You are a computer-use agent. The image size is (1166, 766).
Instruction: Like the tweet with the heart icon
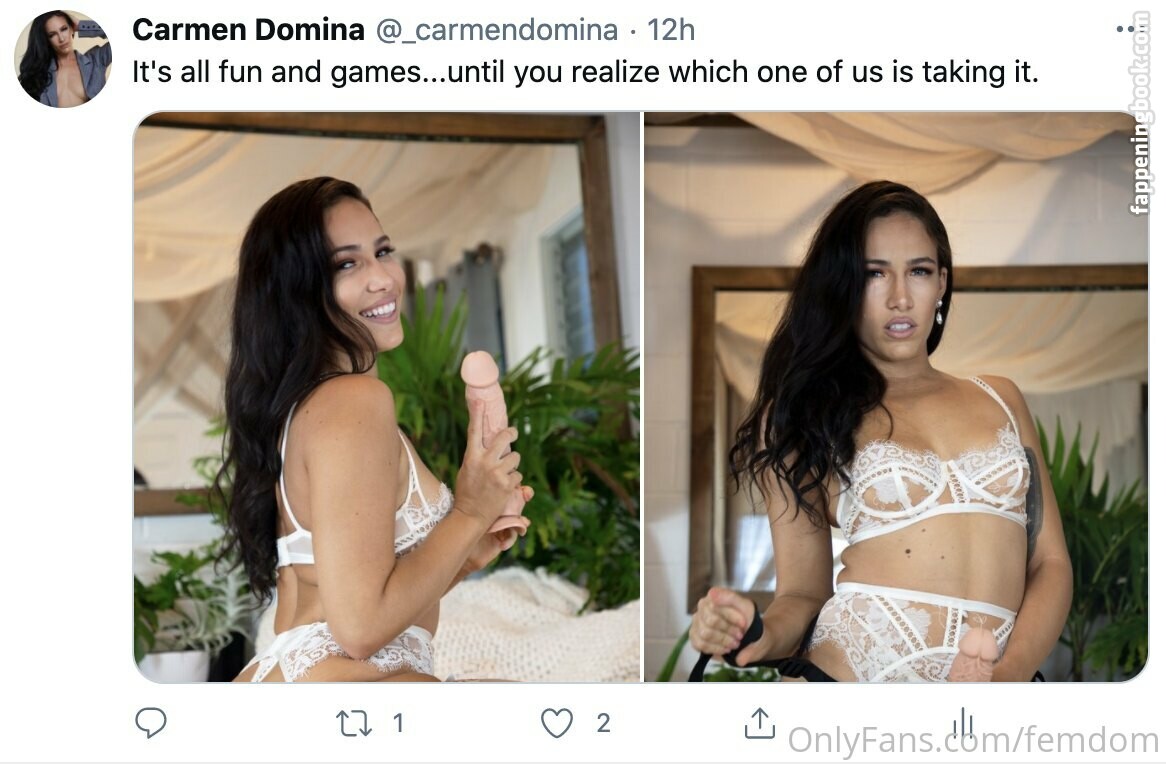click(x=557, y=723)
